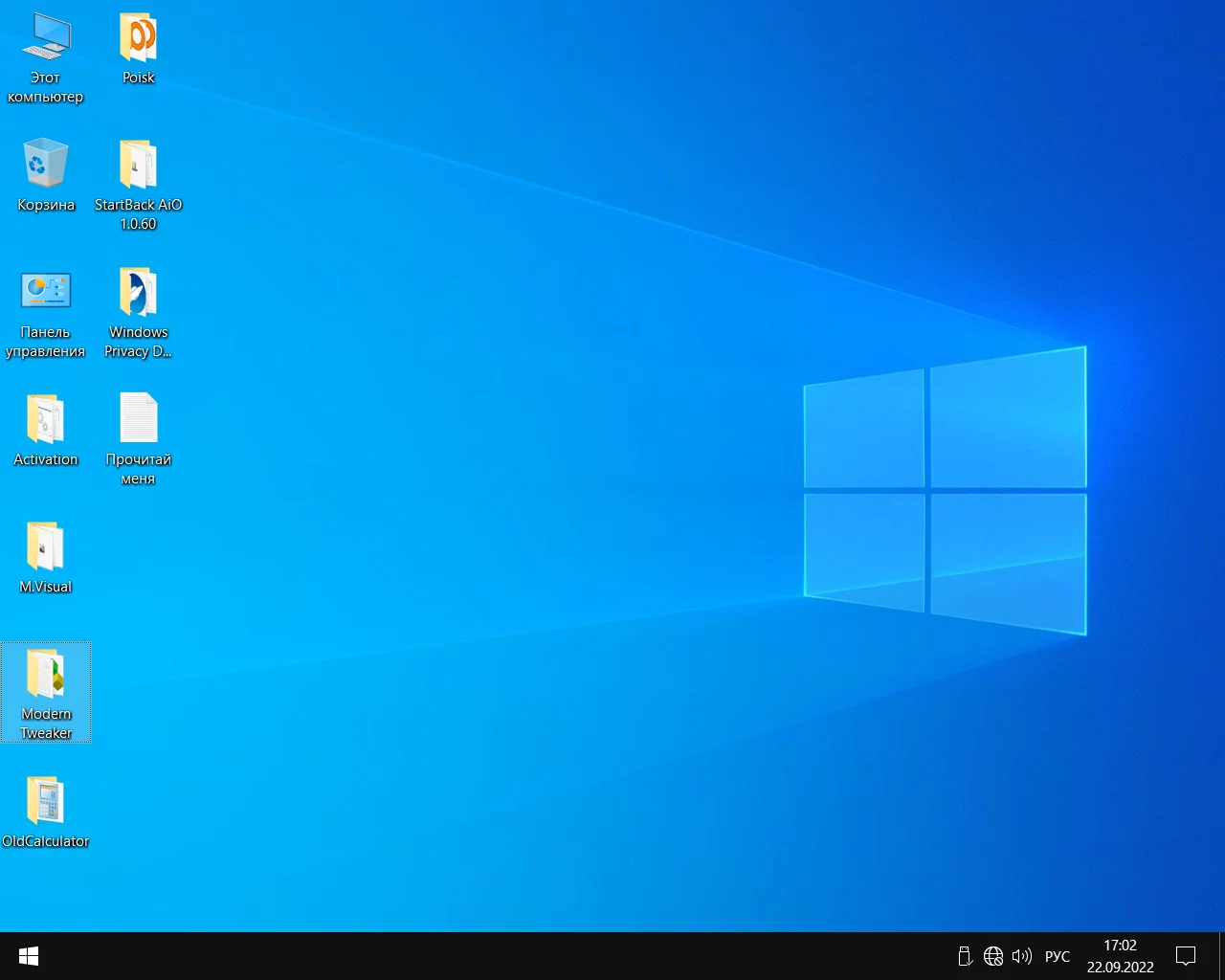
Task: Open the volume speaker control
Action: coord(1021,956)
